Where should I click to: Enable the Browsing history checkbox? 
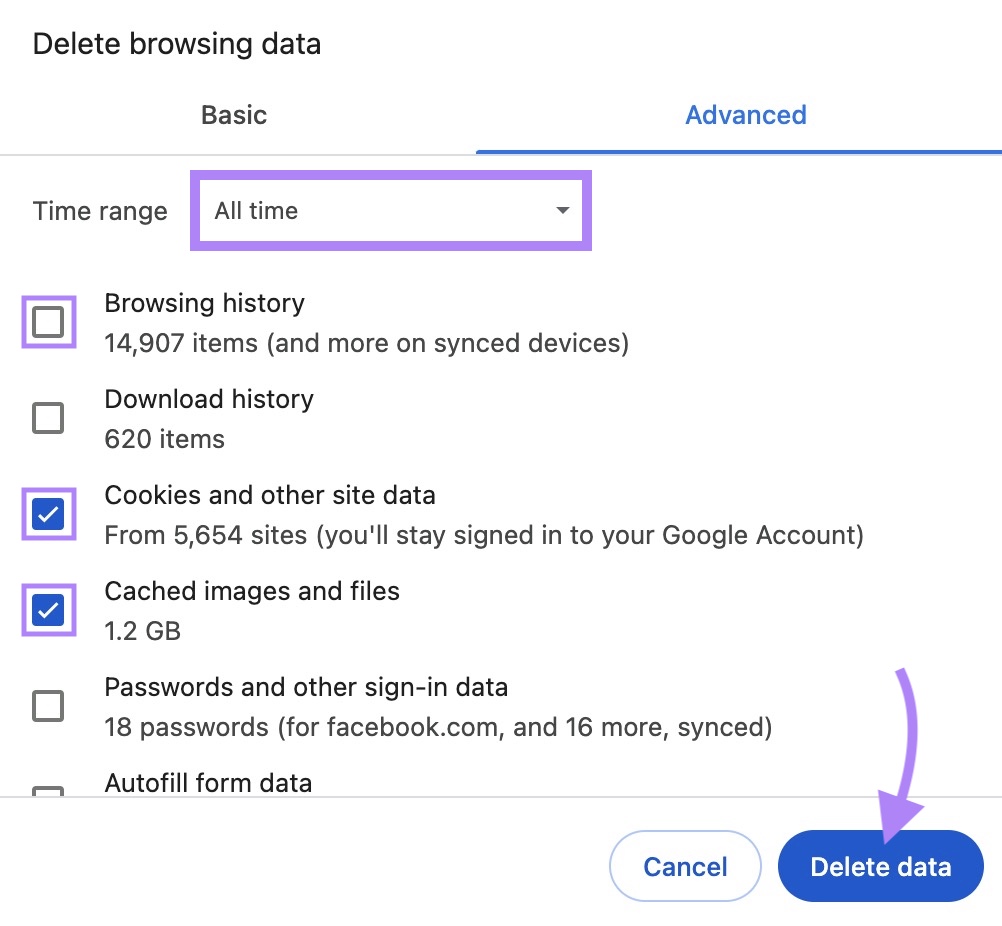(47, 322)
